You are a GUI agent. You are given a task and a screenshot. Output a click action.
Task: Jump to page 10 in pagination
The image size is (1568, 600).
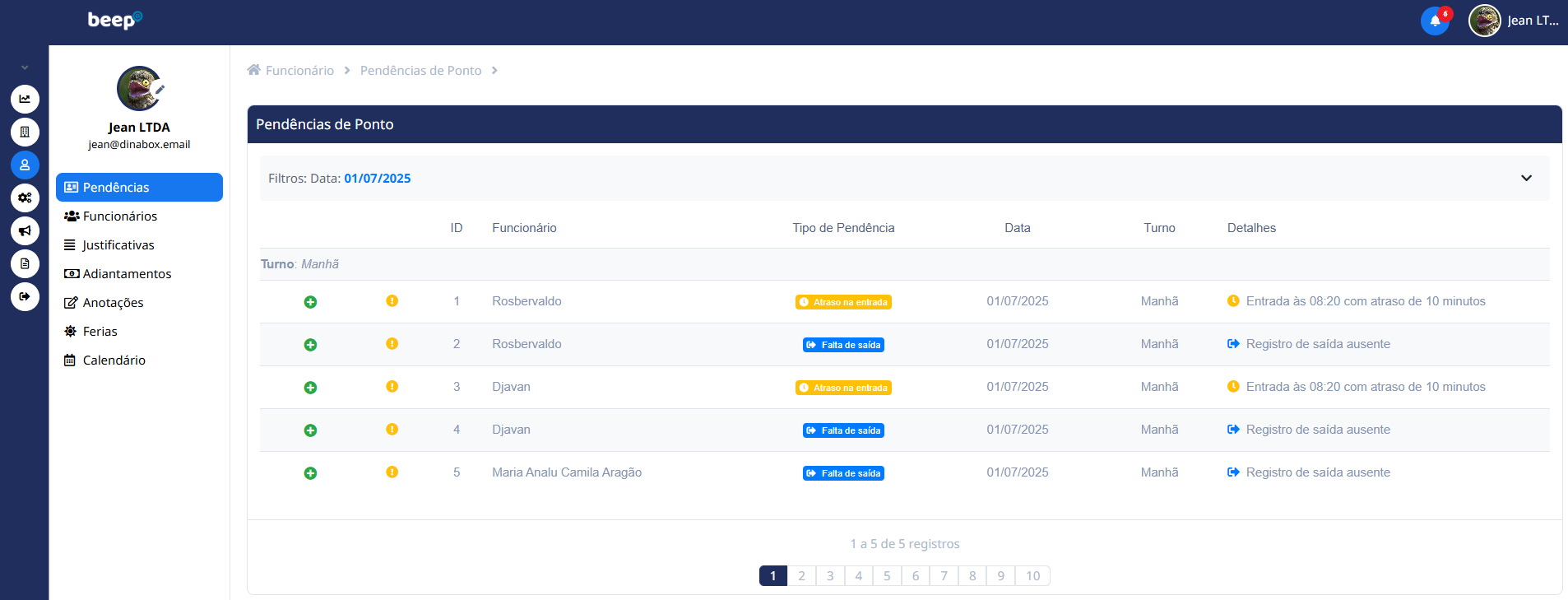tap(1032, 576)
